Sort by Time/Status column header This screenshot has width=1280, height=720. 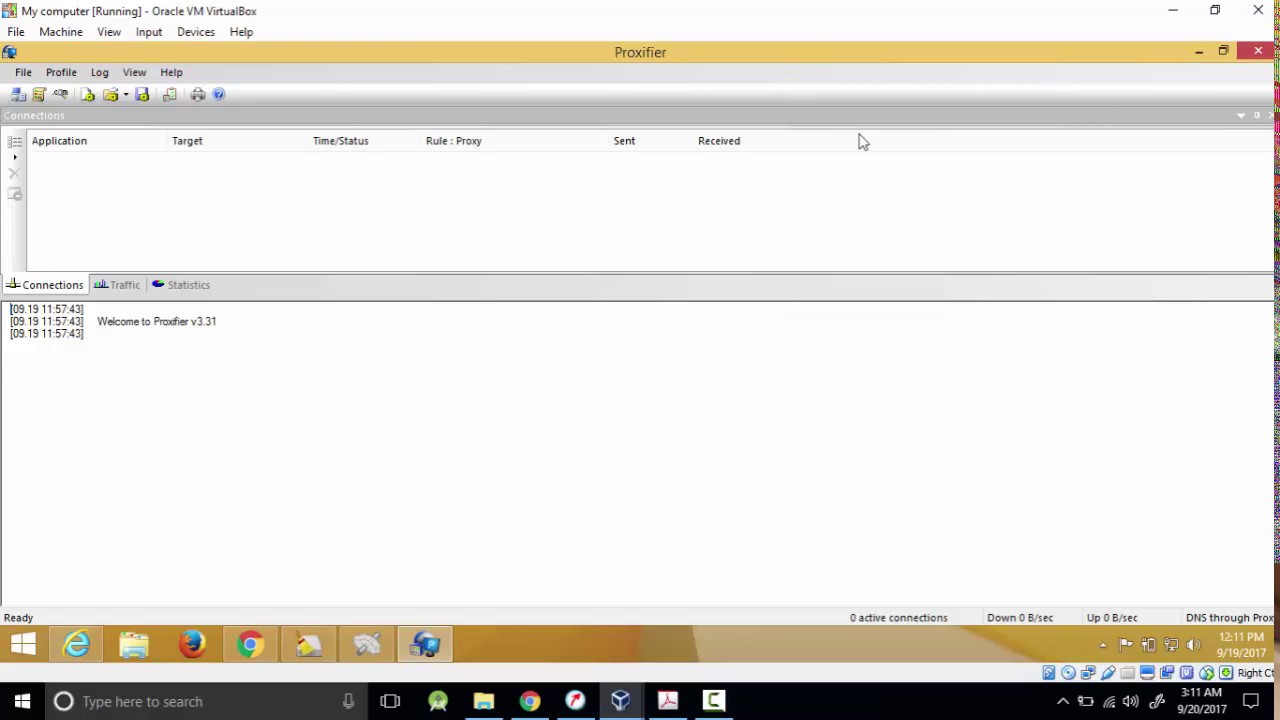tap(341, 141)
